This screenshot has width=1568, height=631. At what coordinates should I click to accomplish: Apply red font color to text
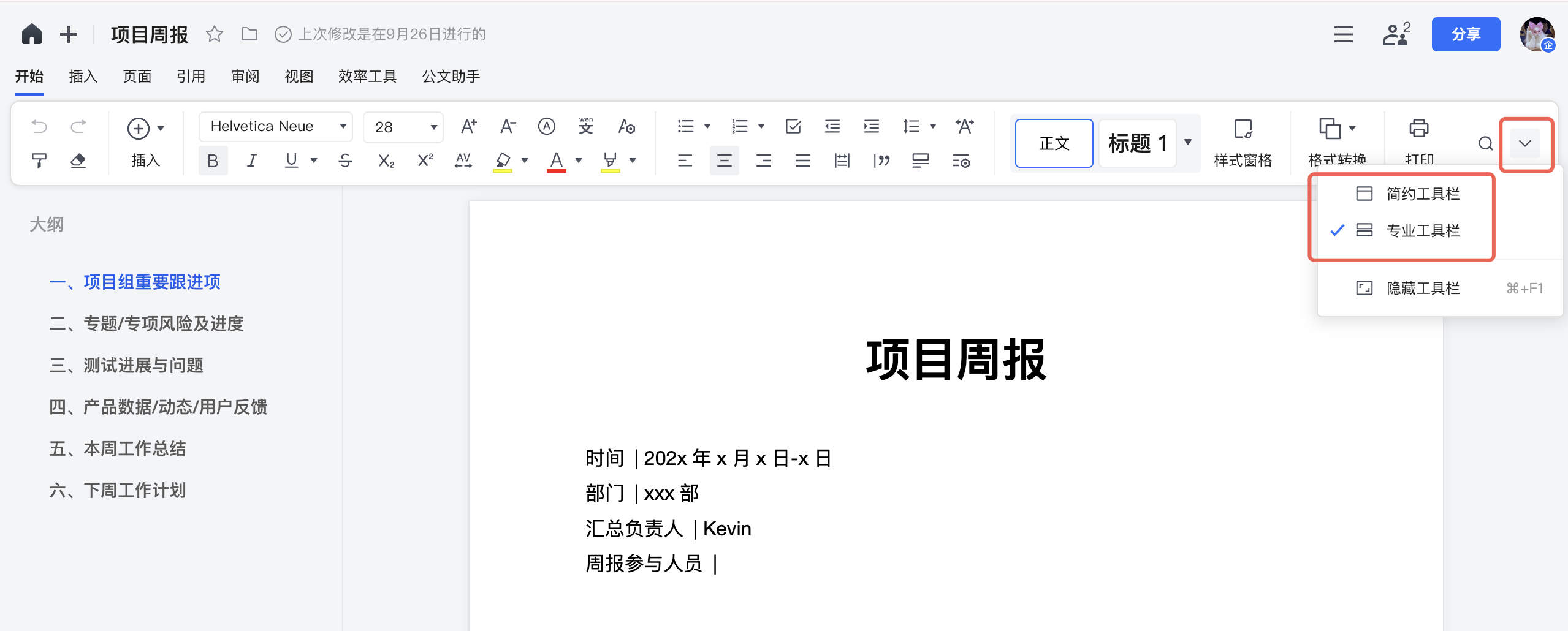(557, 162)
